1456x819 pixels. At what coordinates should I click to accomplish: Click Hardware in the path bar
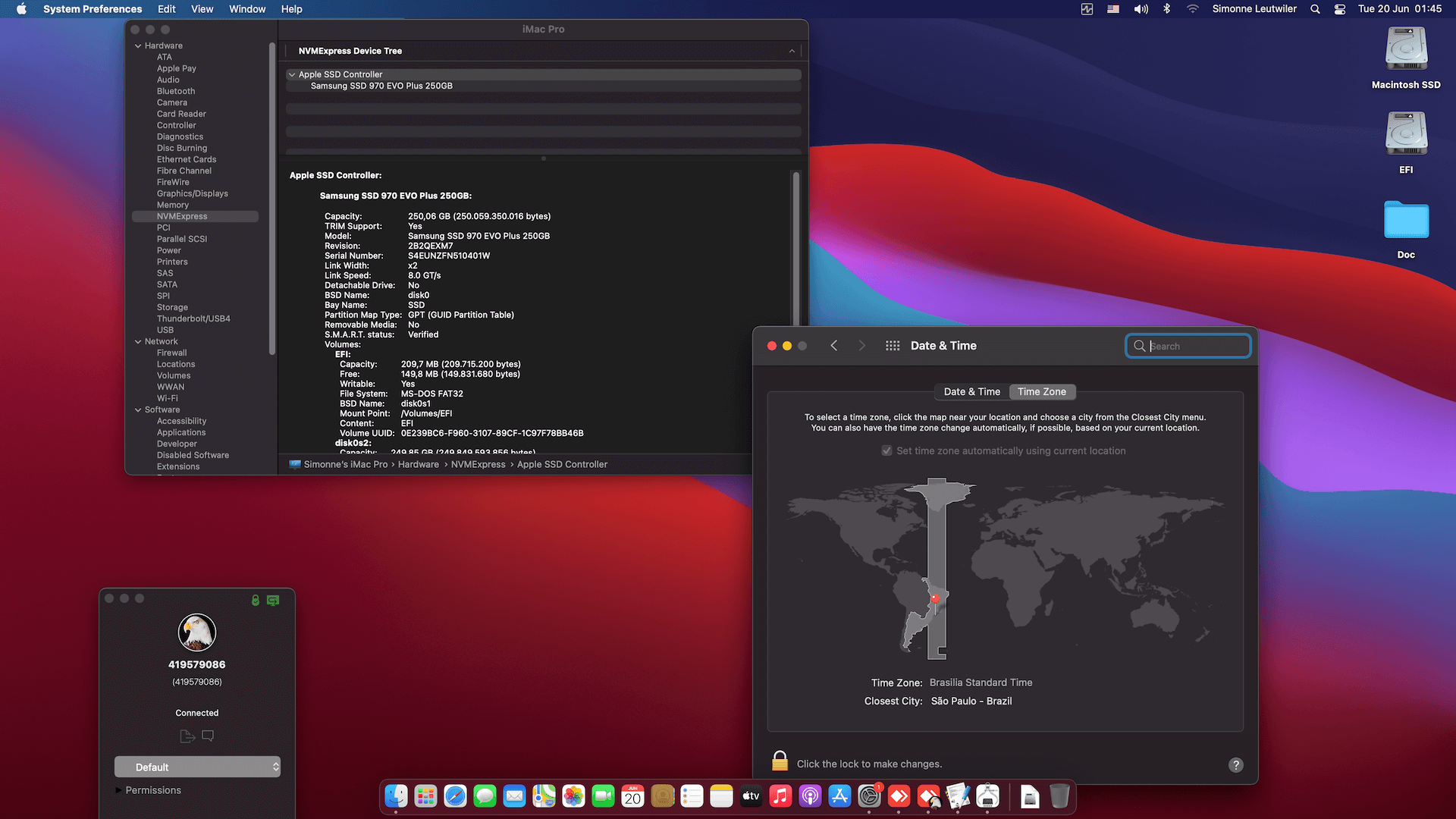[x=419, y=465]
